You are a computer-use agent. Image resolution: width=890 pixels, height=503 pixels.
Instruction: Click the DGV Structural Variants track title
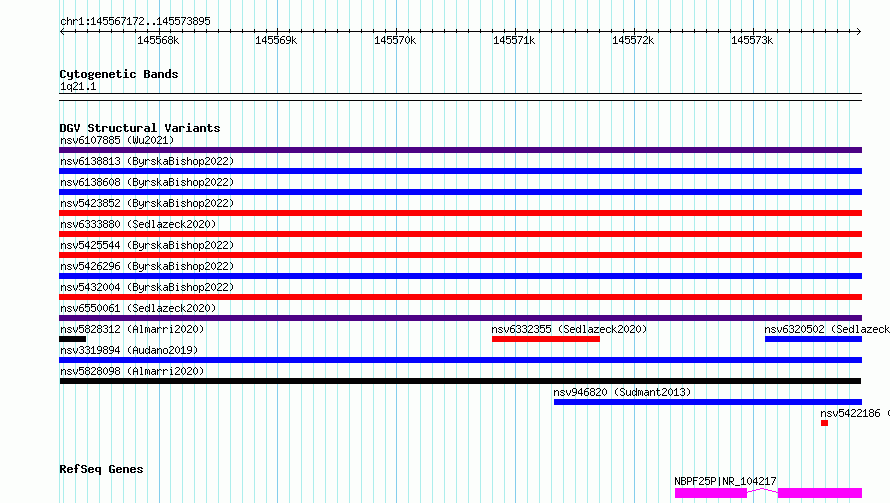tap(140, 128)
